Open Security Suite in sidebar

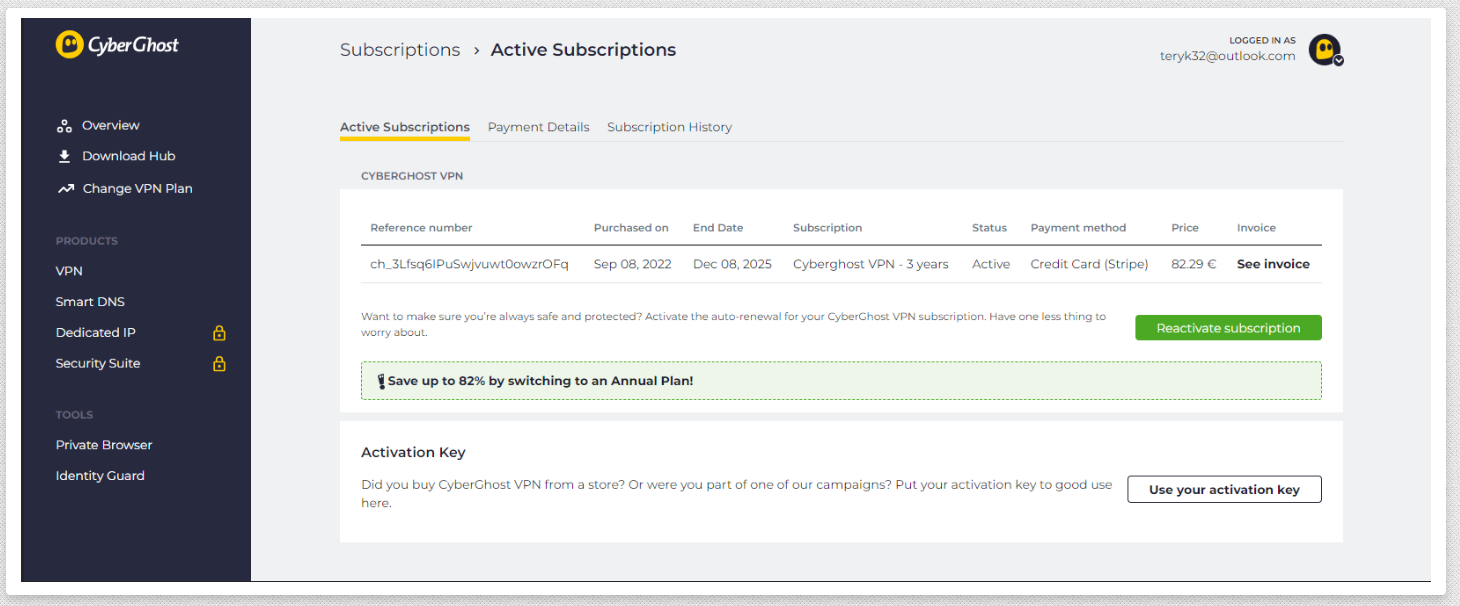[98, 364]
